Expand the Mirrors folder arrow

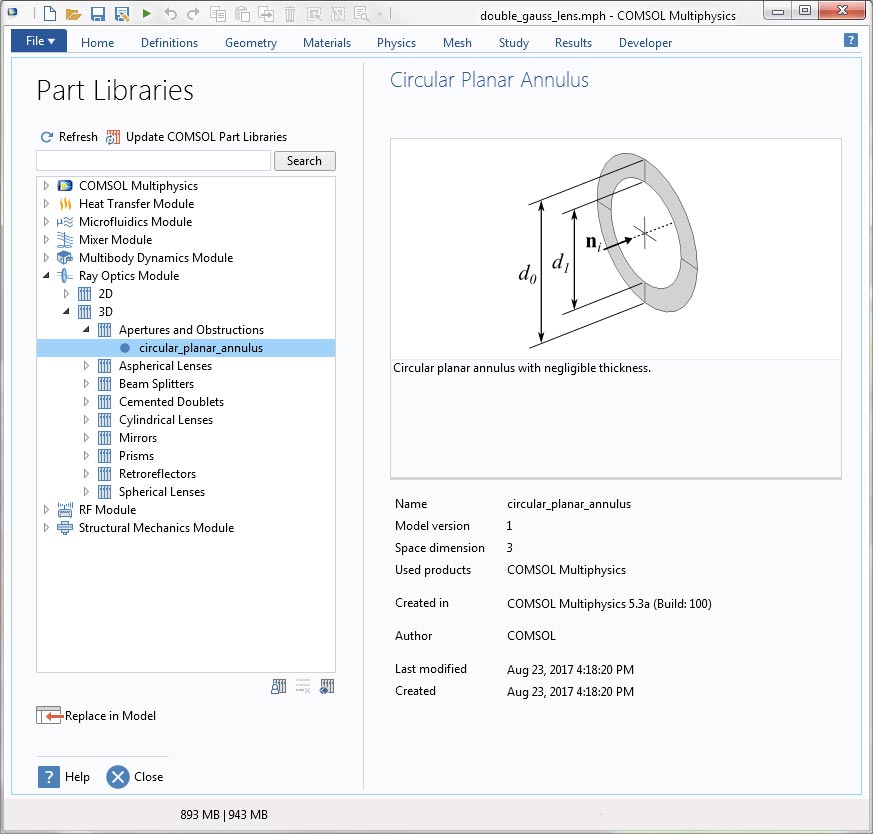[x=86, y=438]
